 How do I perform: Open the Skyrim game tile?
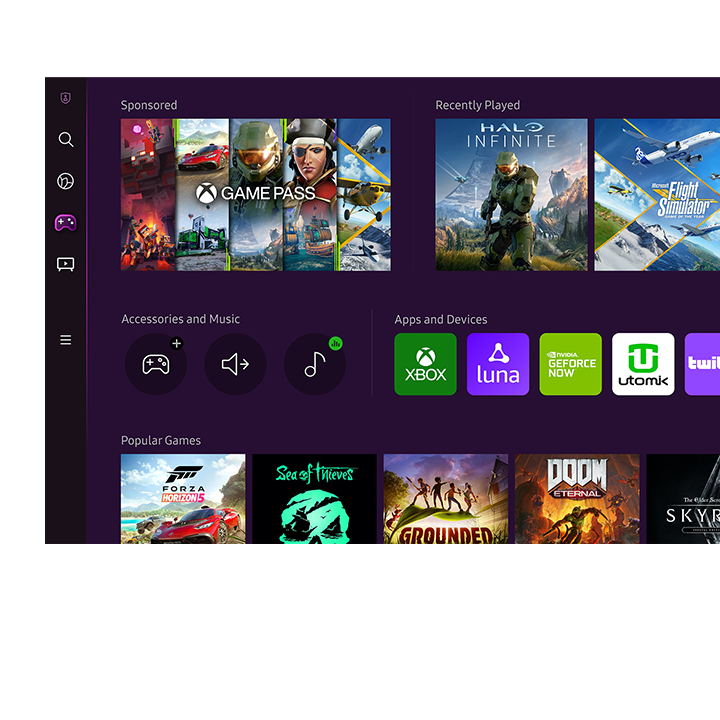[683, 499]
